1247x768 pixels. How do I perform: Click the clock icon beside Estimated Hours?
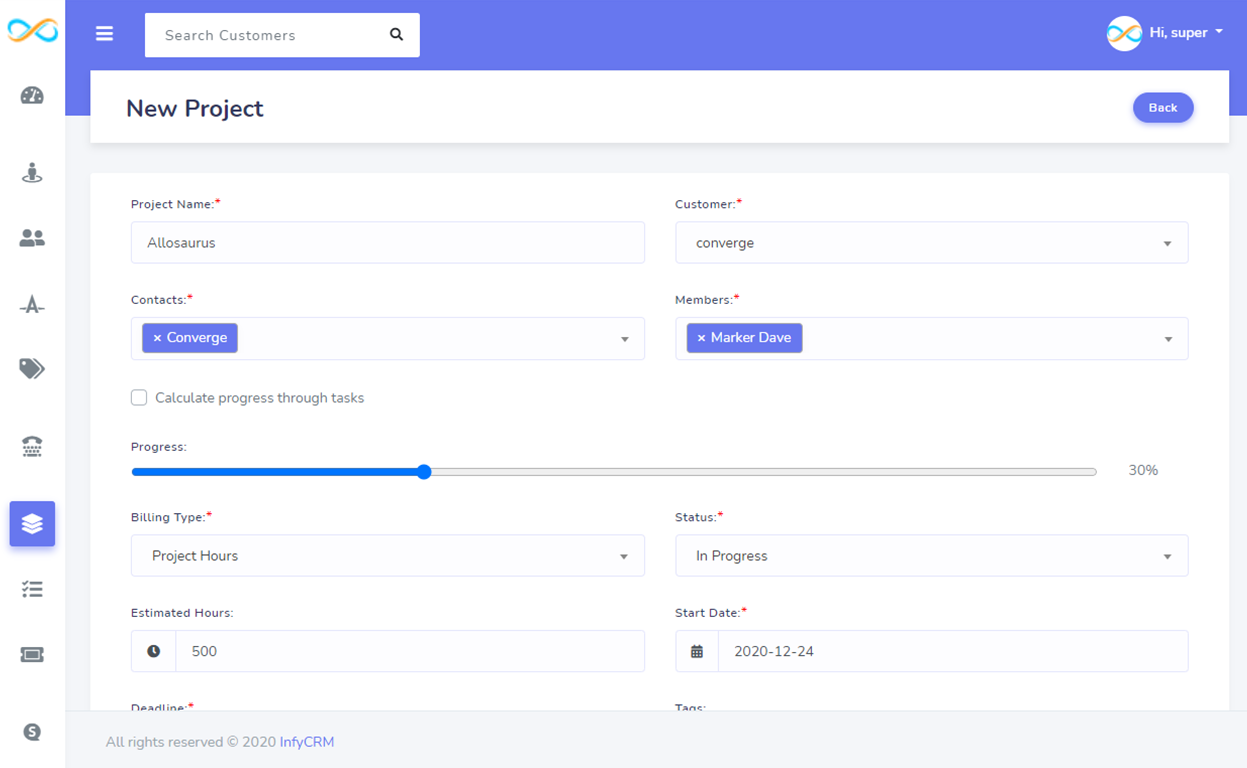tap(153, 651)
